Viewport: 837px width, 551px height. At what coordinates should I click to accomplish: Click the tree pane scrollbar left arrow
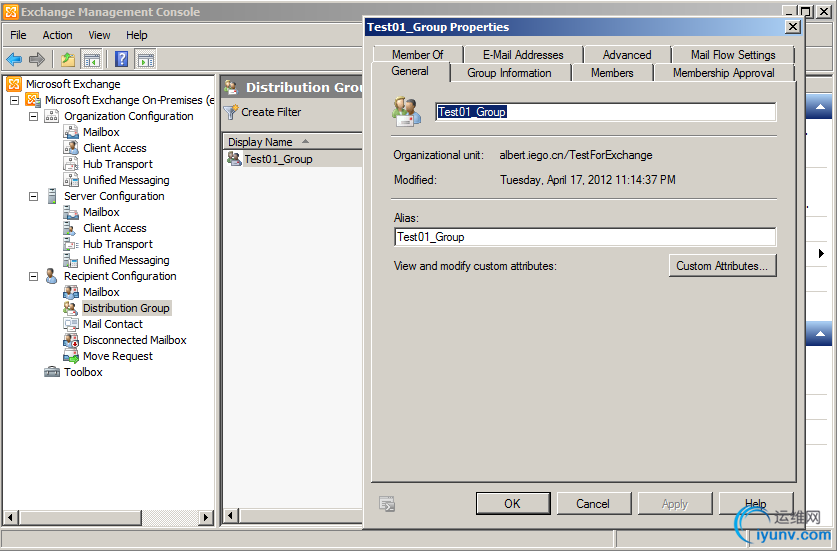click(x=11, y=517)
